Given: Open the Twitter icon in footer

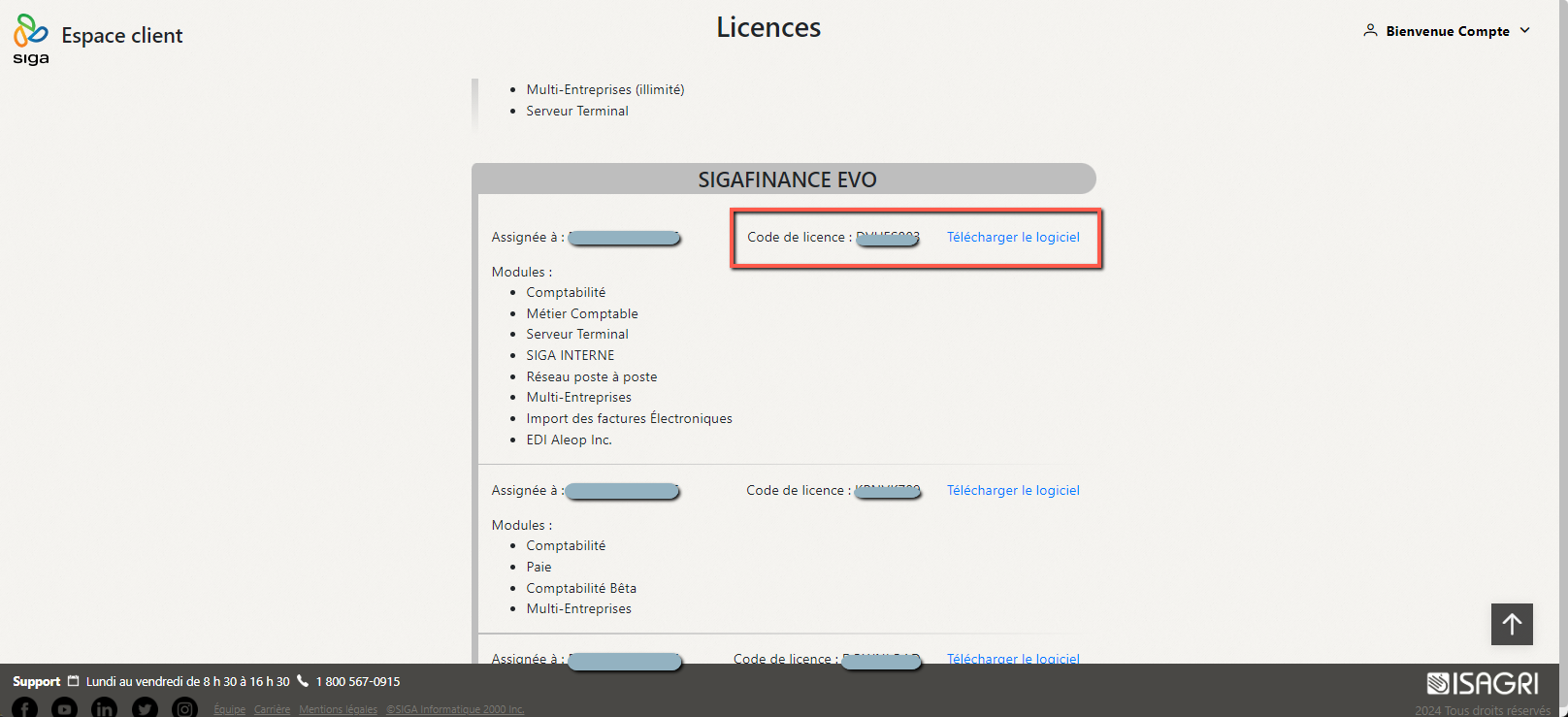Looking at the screenshot, I should (145, 708).
